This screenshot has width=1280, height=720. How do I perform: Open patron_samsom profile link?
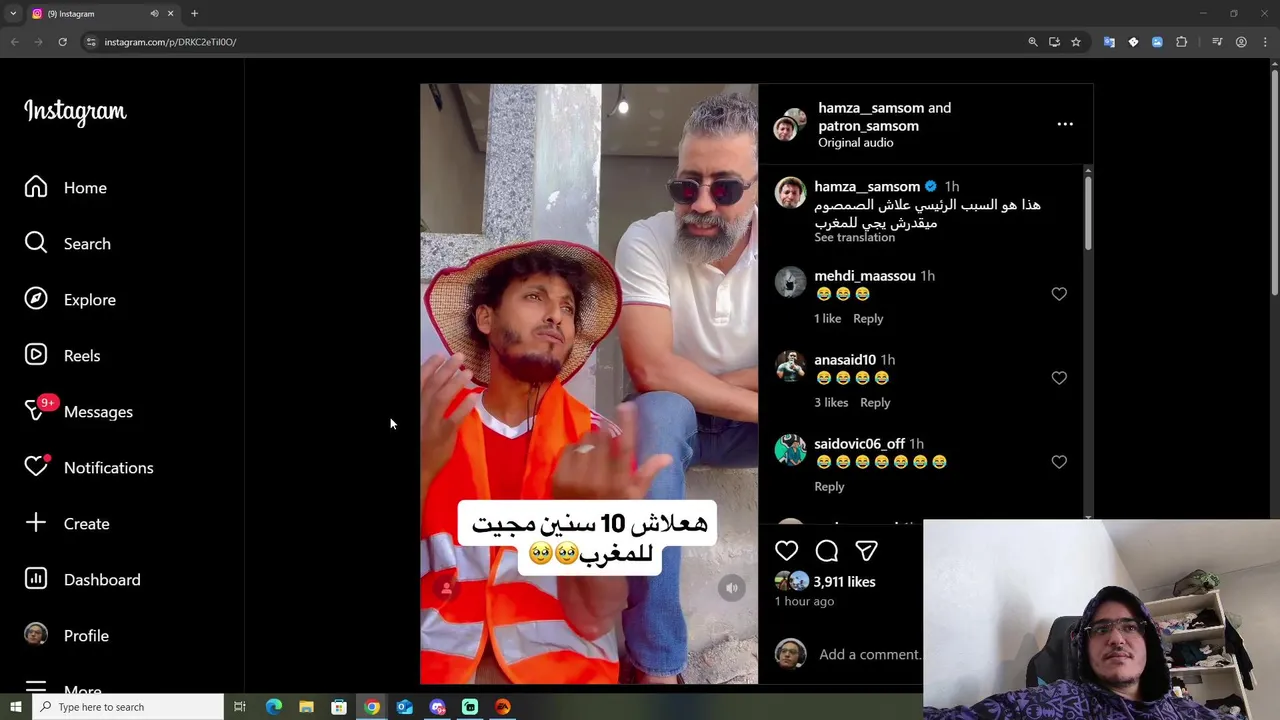[x=868, y=126]
